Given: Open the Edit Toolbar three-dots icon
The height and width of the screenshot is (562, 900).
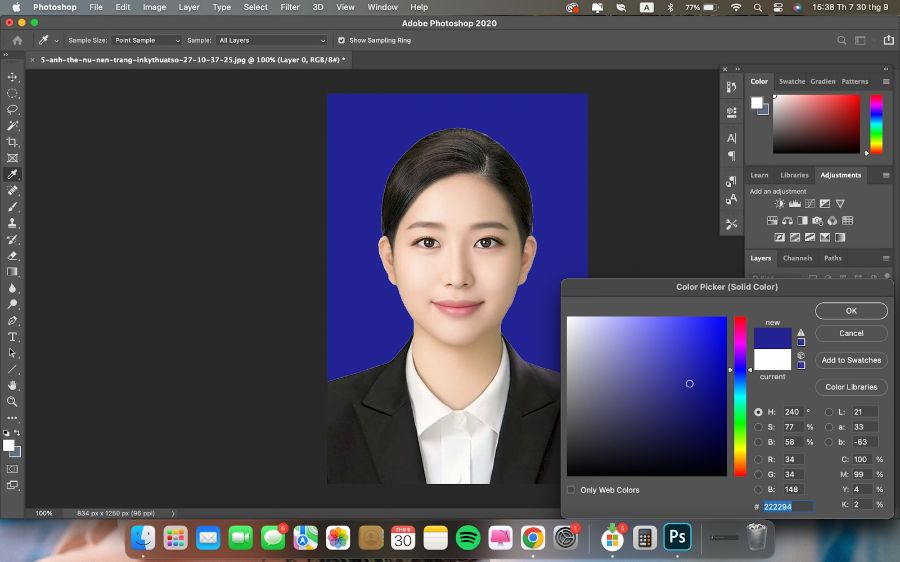Looking at the screenshot, I should pos(12,418).
